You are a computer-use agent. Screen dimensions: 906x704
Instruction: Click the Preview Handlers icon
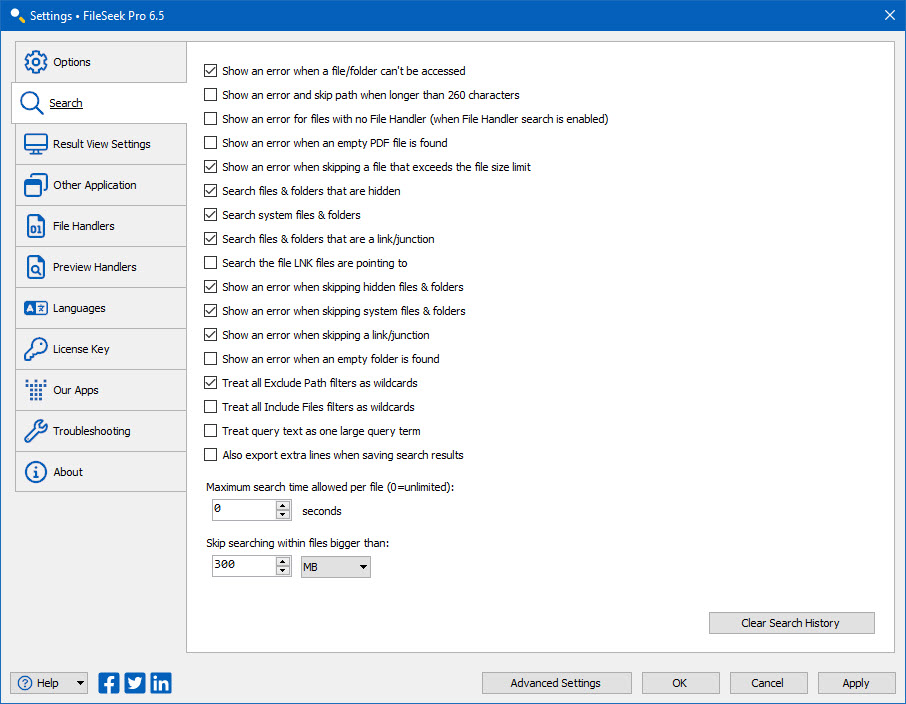[35, 267]
